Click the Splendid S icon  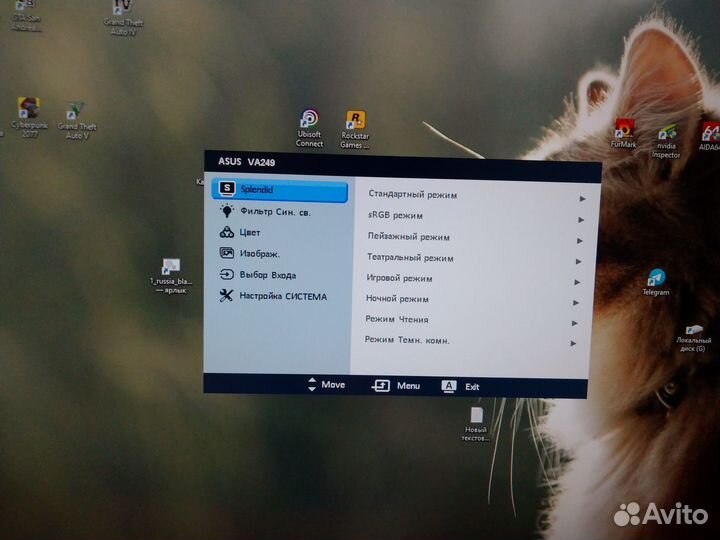[227, 188]
